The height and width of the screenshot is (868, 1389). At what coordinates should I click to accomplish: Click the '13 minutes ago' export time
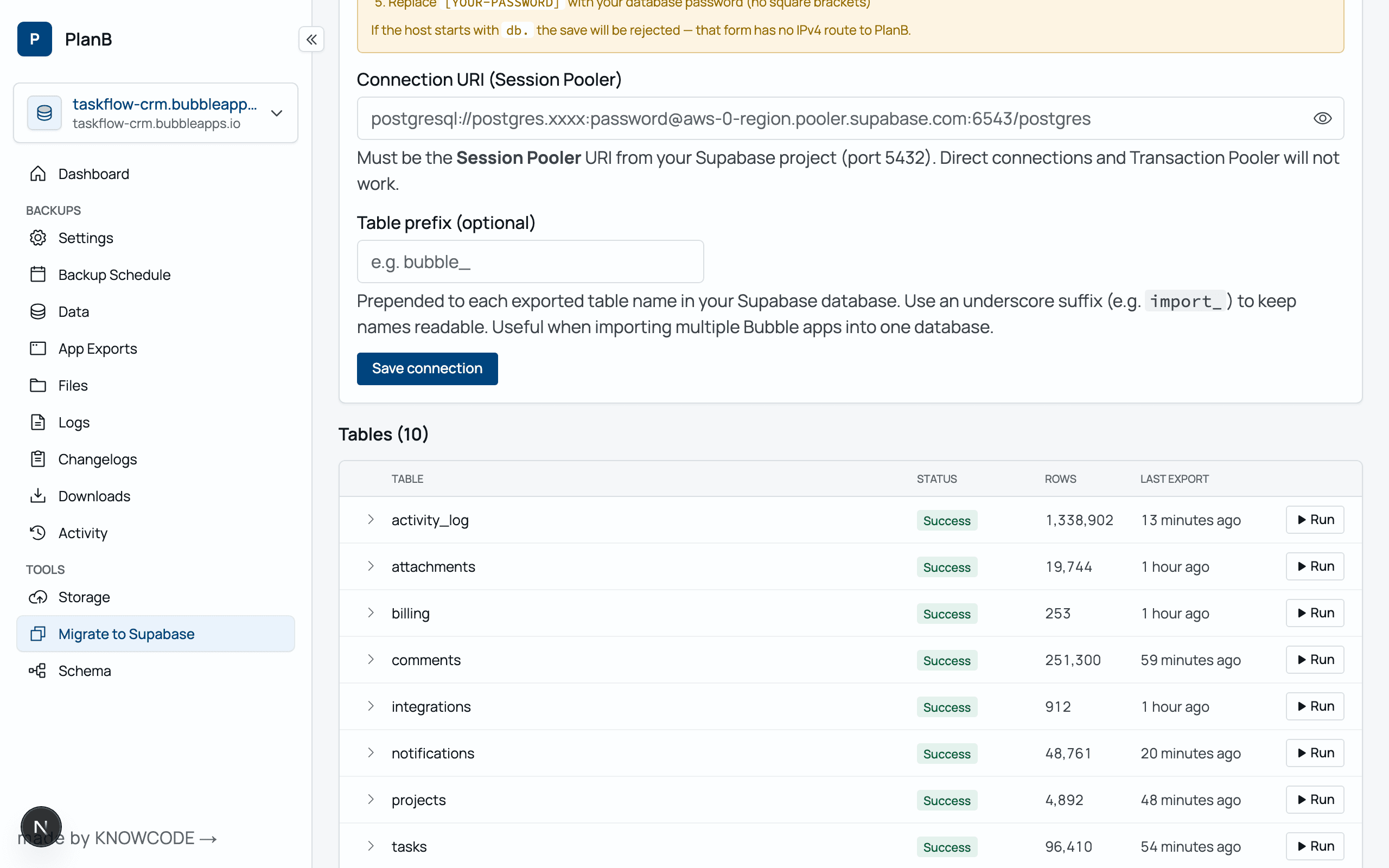click(x=1190, y=520)
